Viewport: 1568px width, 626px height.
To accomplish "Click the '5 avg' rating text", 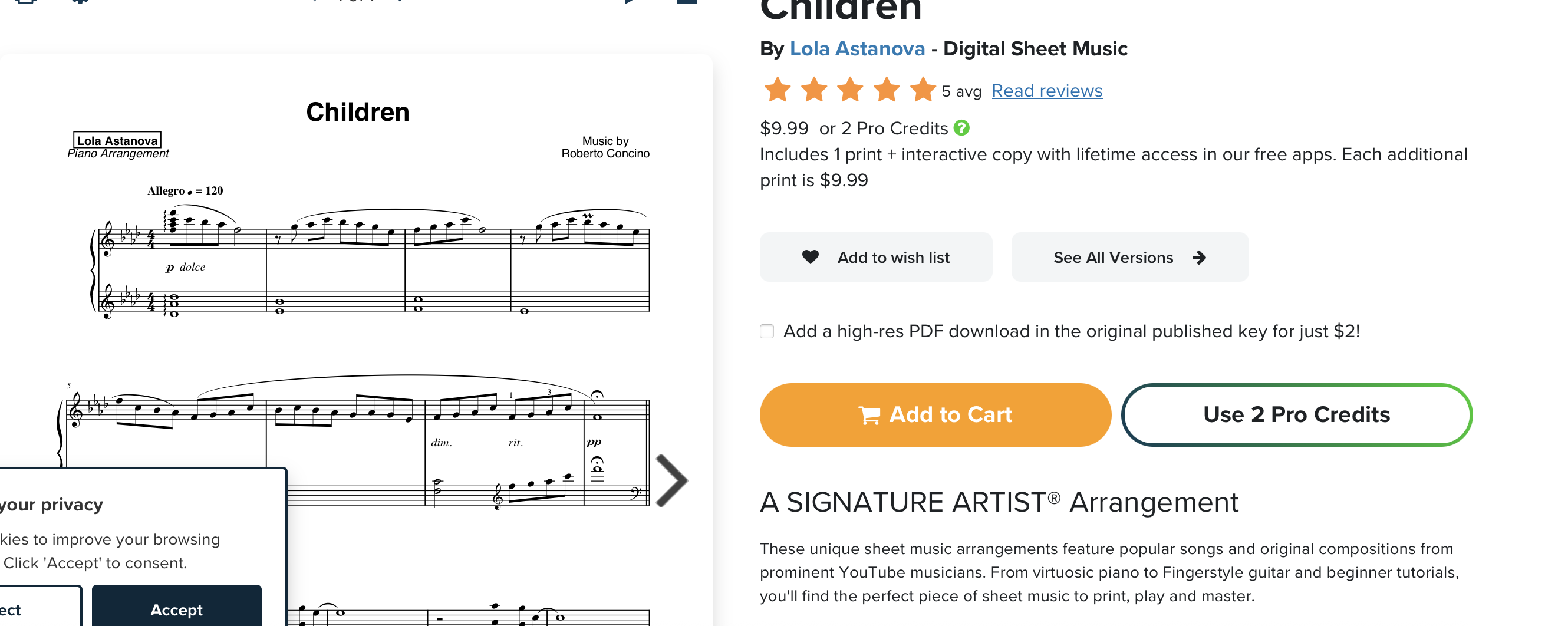I will pos(961,91).
